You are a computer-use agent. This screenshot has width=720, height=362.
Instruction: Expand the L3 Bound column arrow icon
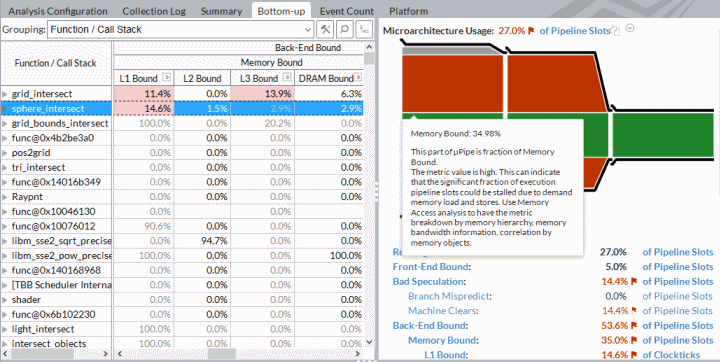coord(287,77)
